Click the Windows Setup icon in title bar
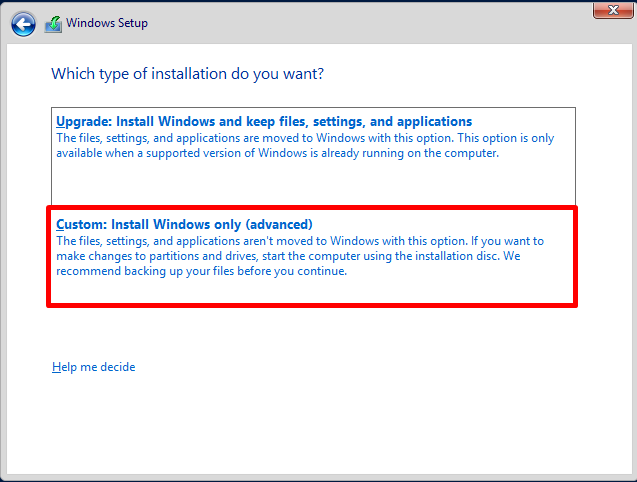The width and height of the screenshot is (637, 482). click(53, 24)
